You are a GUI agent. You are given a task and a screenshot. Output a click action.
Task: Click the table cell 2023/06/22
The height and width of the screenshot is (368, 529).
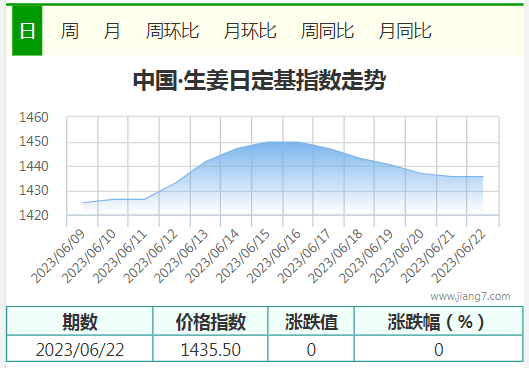coord(80,349)
